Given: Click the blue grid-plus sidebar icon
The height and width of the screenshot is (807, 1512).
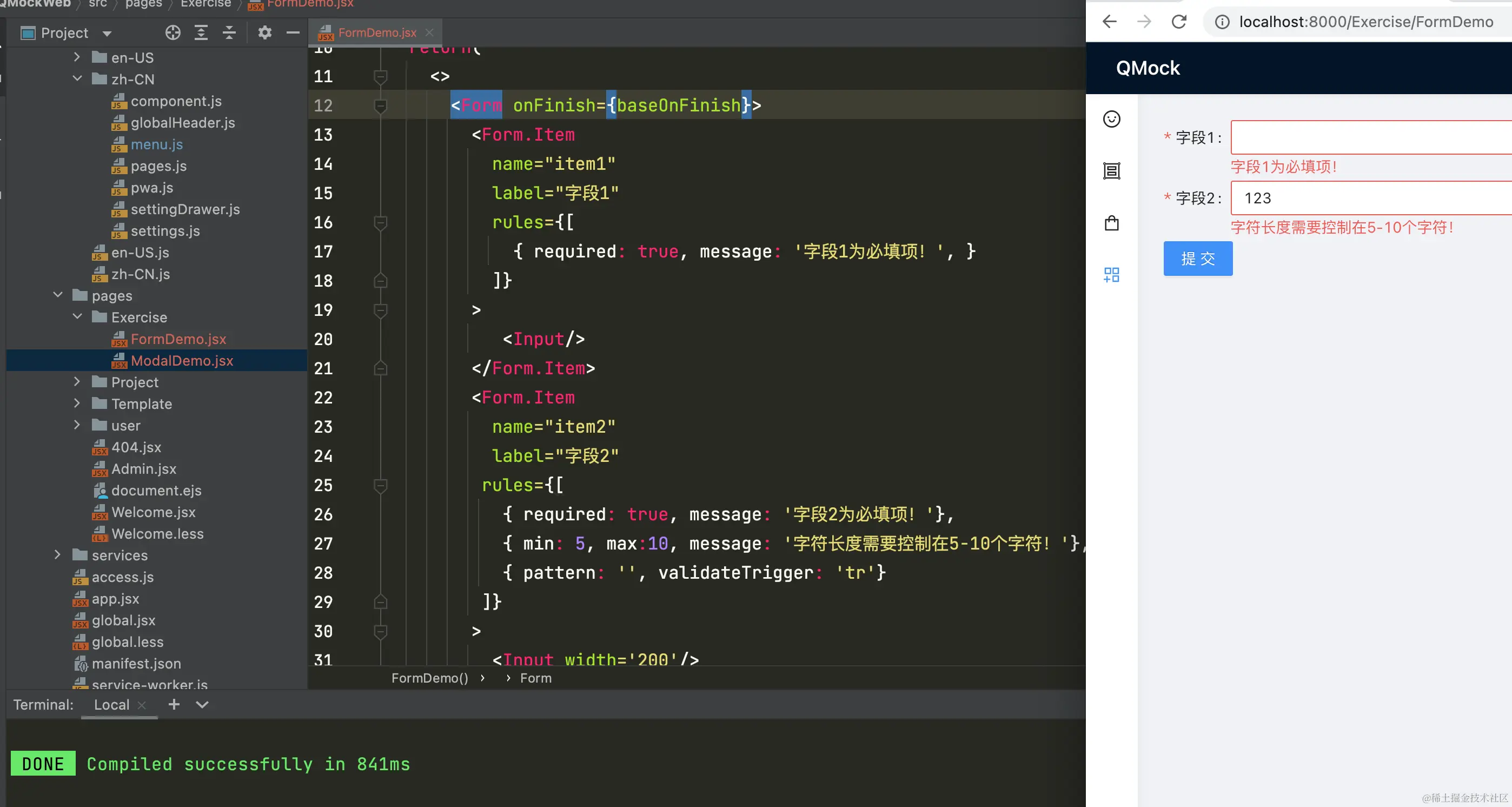Looking at the screenshot, I should point(1112,275).
